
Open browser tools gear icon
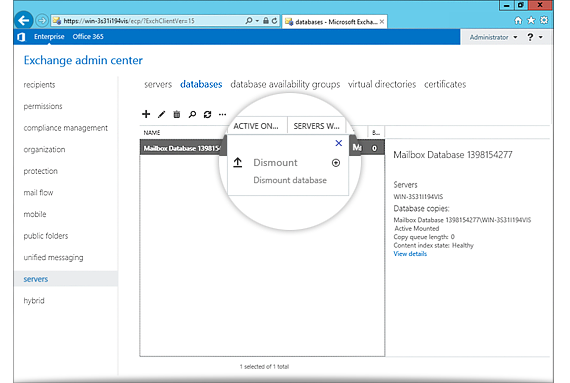coord(544,20)
